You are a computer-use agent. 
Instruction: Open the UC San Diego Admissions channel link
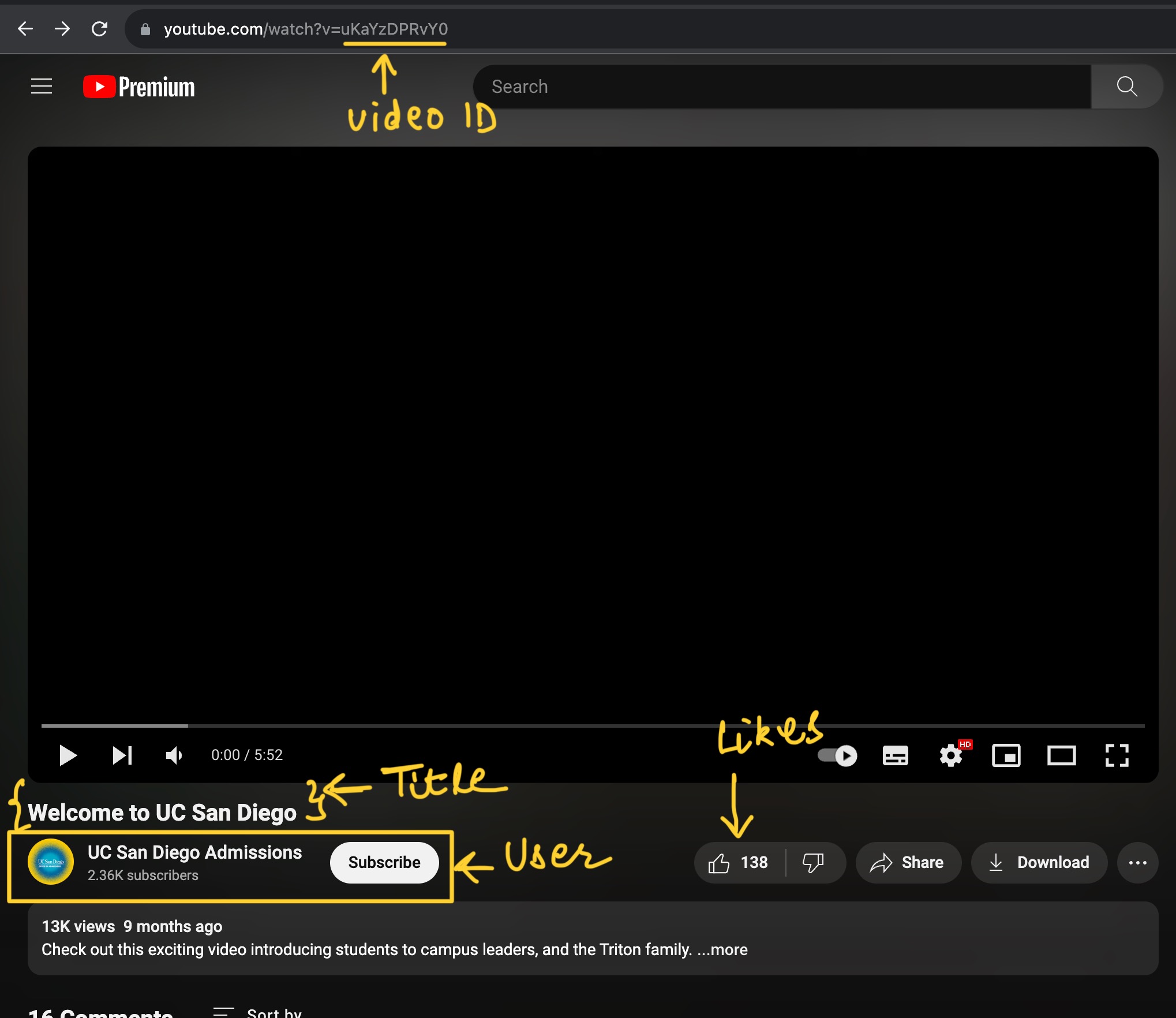(194, 852)
